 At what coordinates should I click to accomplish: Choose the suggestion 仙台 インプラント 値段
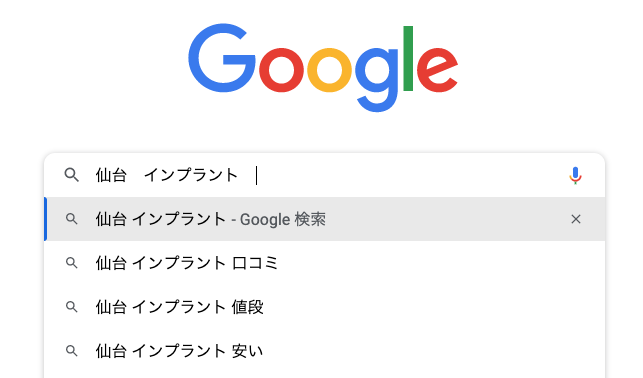pos(324,307)
